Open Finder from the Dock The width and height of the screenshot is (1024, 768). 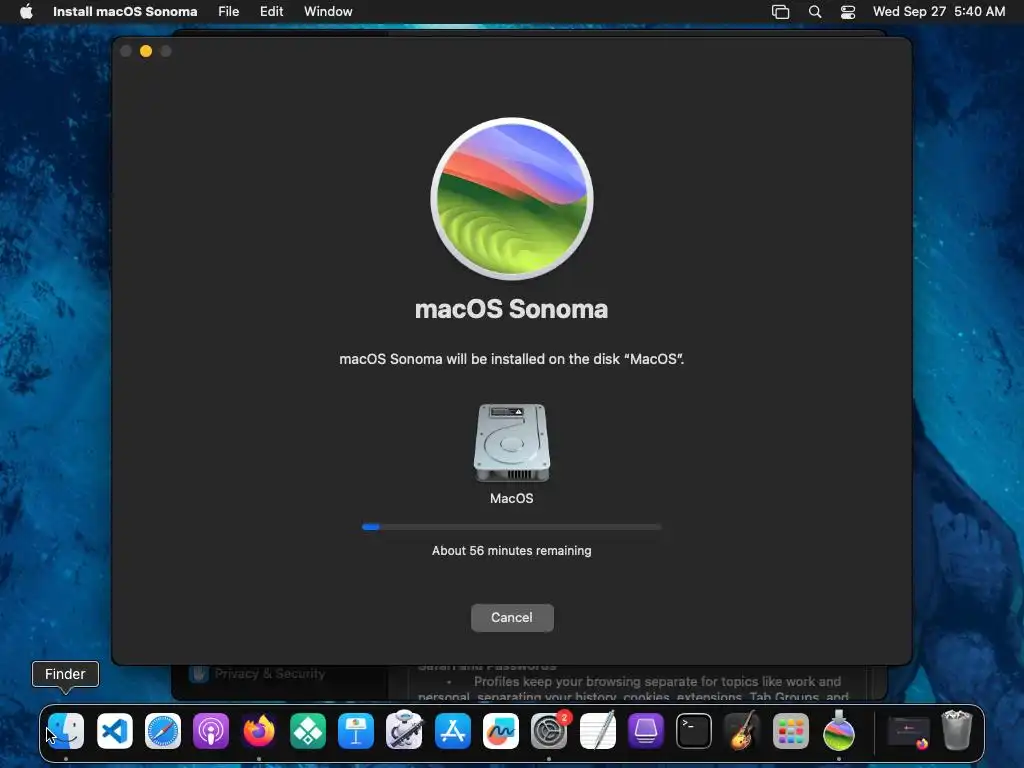click(66, 731)
